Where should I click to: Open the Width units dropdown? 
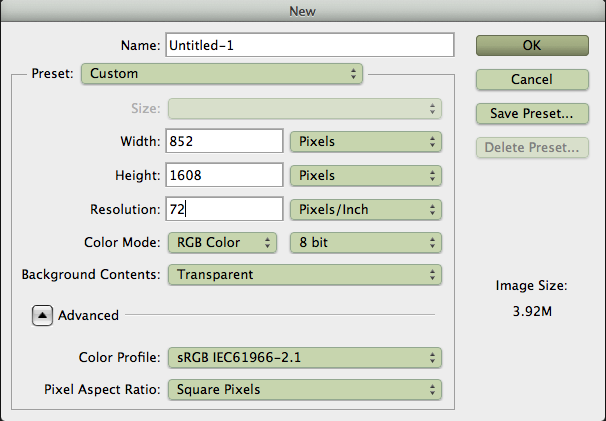(x=365, y=141)
